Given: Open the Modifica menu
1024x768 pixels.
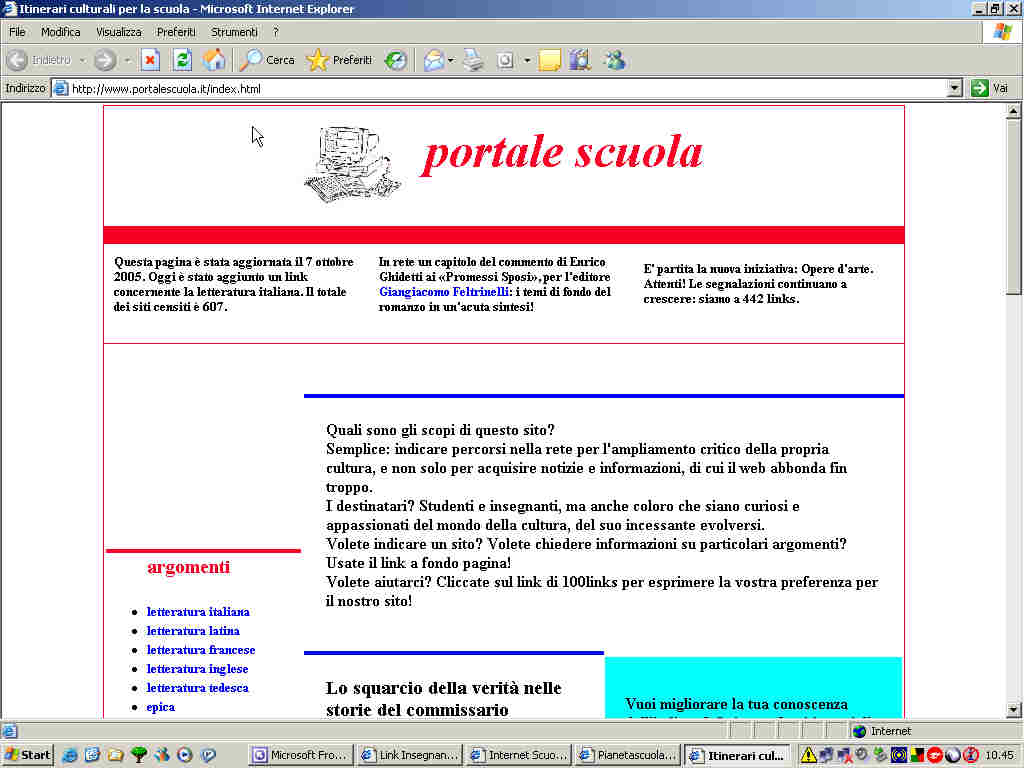Looking at the screenshot, I should click(61, 32).
